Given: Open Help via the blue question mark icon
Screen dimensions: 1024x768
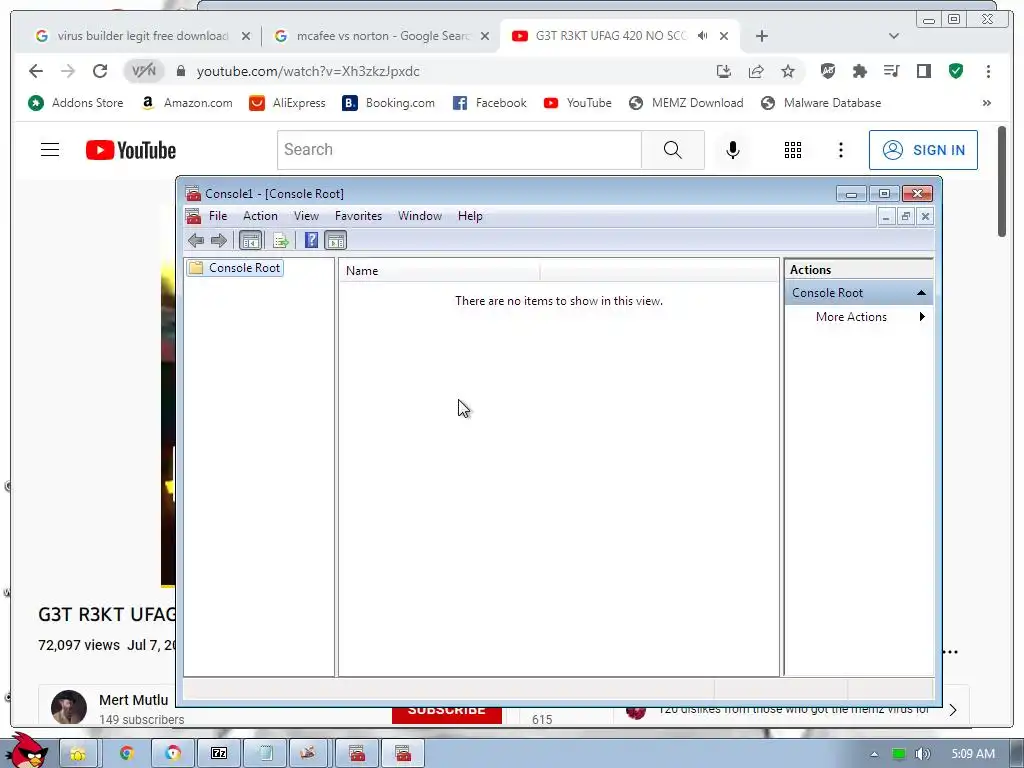Looking at the screenshot, I should click(x=312, y=240).
